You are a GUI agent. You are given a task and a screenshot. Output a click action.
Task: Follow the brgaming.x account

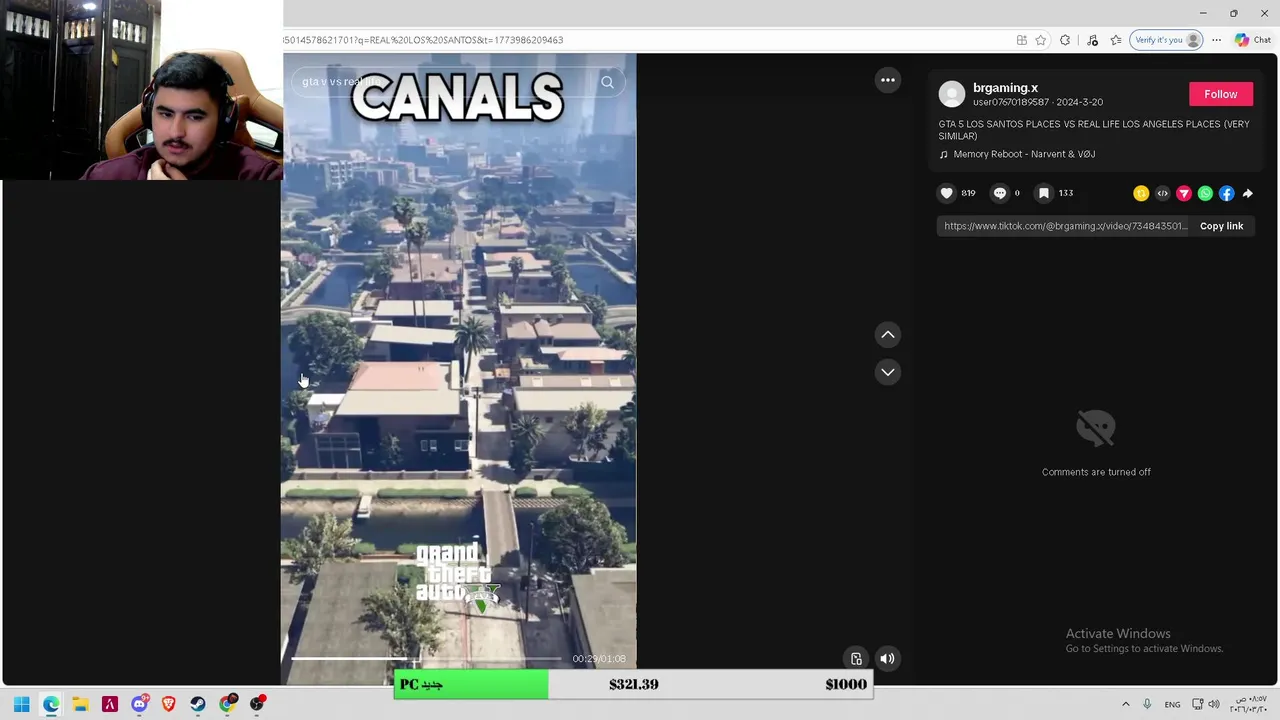click(1220, 94)
